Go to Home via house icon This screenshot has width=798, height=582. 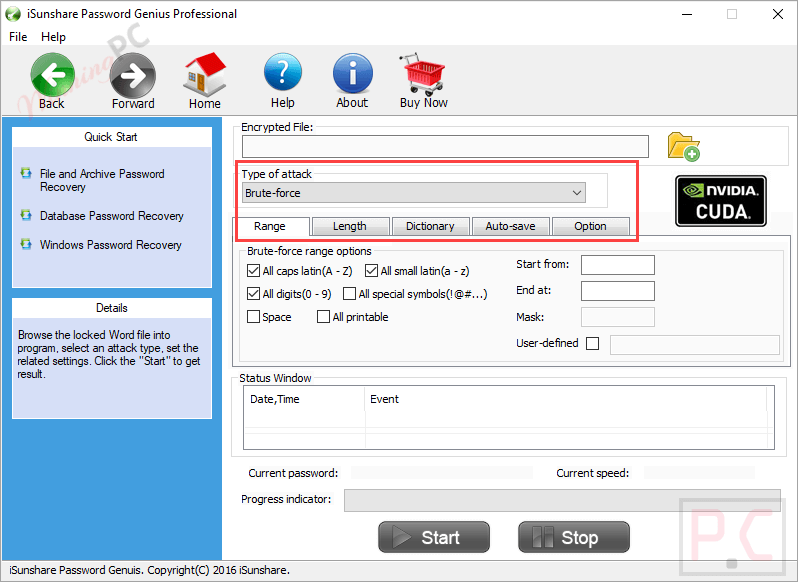[205, 74]
